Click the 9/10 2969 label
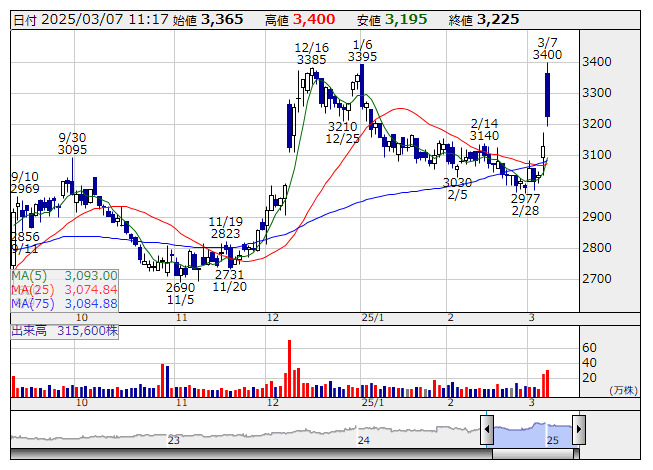Viewport: 653px width, 470px height. (x=25, y=182)
